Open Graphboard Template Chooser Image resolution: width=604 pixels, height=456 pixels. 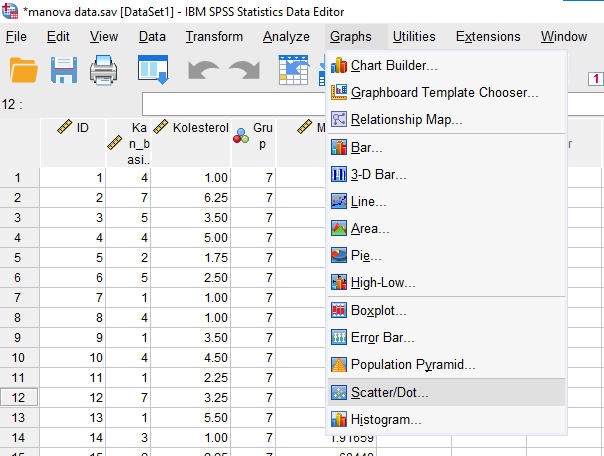click(x=444, y=93)
